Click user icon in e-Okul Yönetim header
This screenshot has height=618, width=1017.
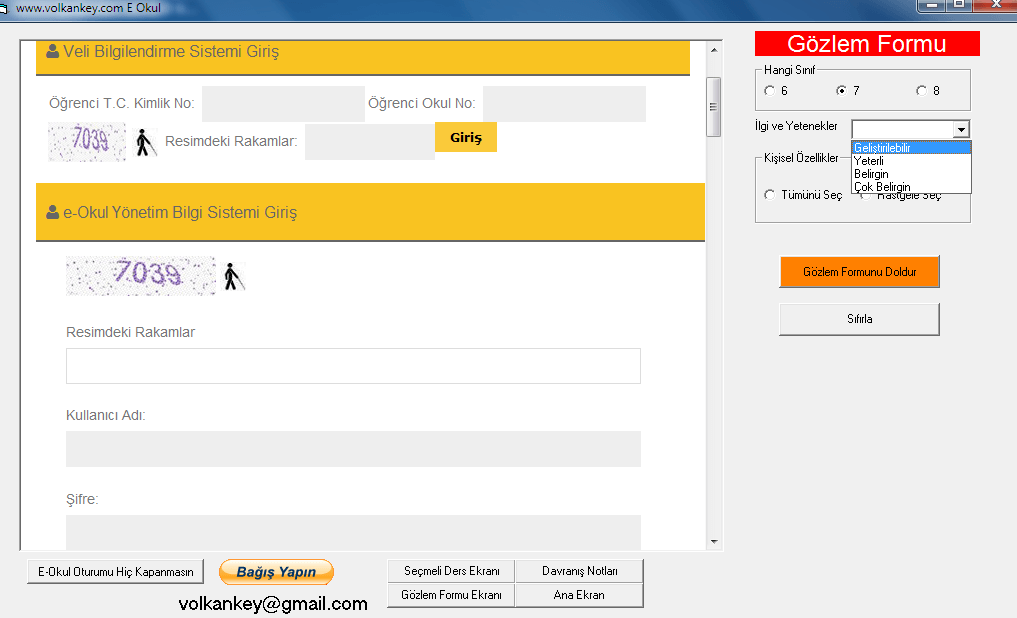(x=53, y=213)
